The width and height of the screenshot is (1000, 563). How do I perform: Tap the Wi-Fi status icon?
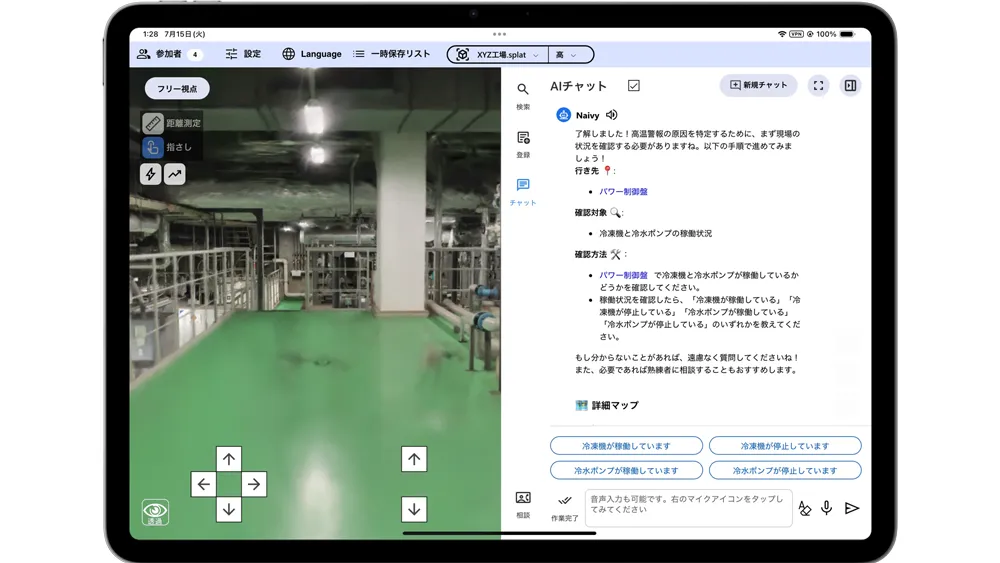[x=782, y=34]
